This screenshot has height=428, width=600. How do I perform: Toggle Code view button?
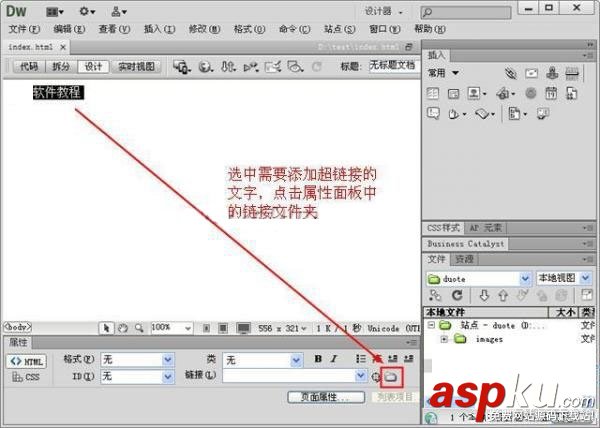(x=29, y=67)
